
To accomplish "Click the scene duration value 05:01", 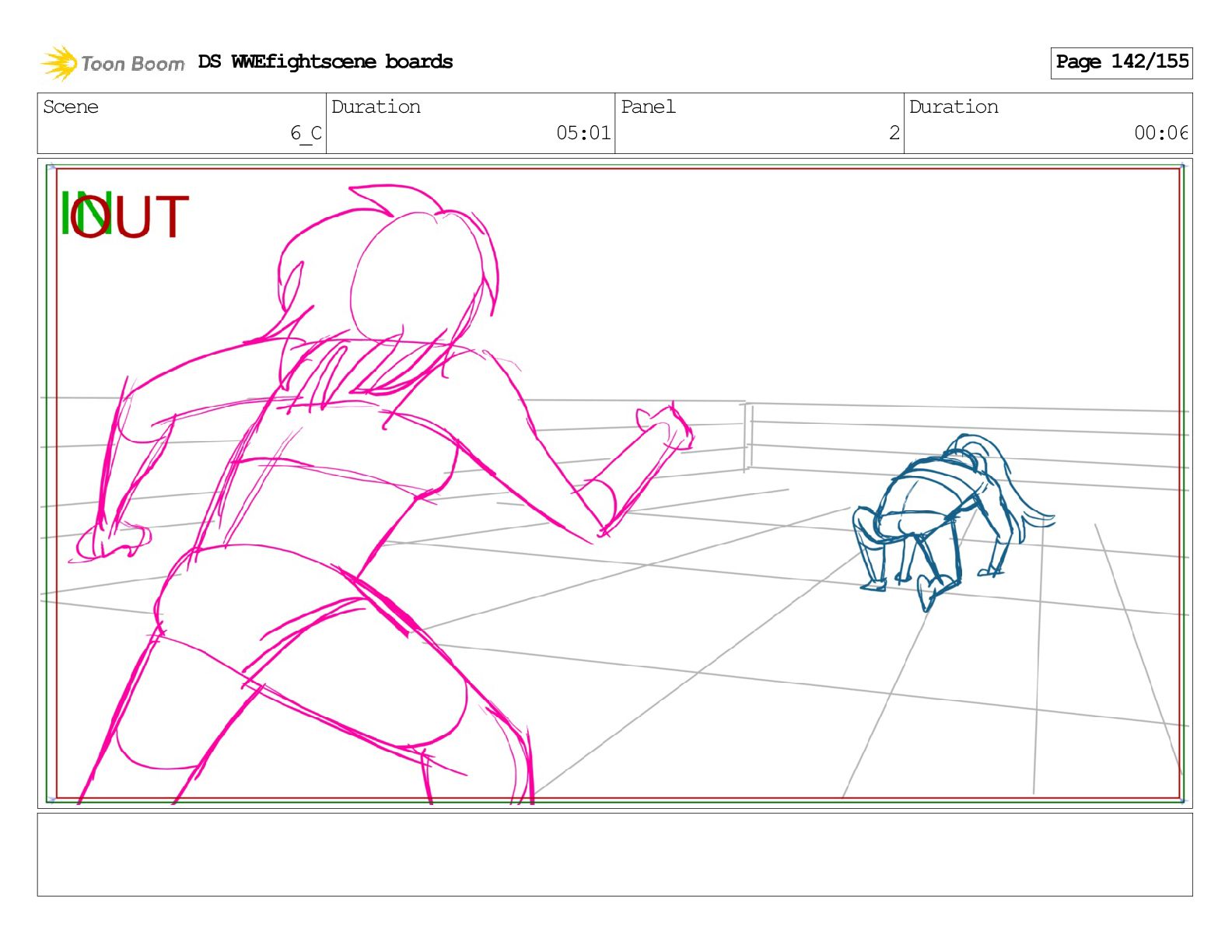I will pos(583,133).
